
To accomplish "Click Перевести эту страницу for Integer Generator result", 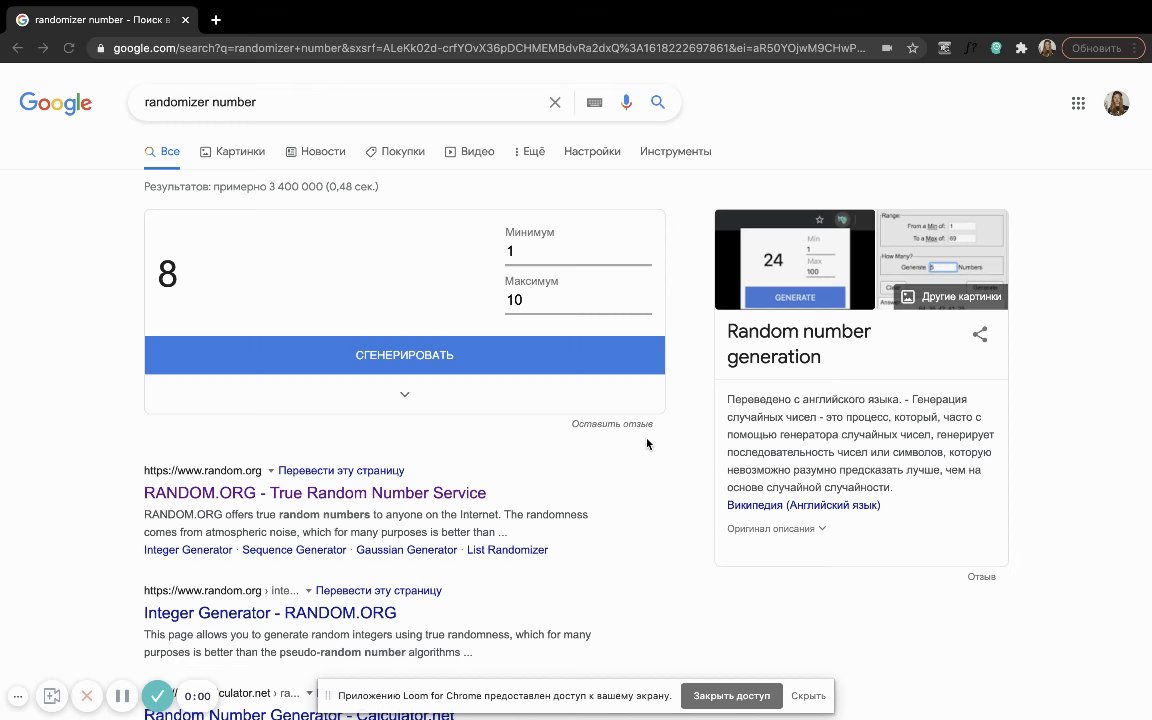I will (x=378, y=590).
